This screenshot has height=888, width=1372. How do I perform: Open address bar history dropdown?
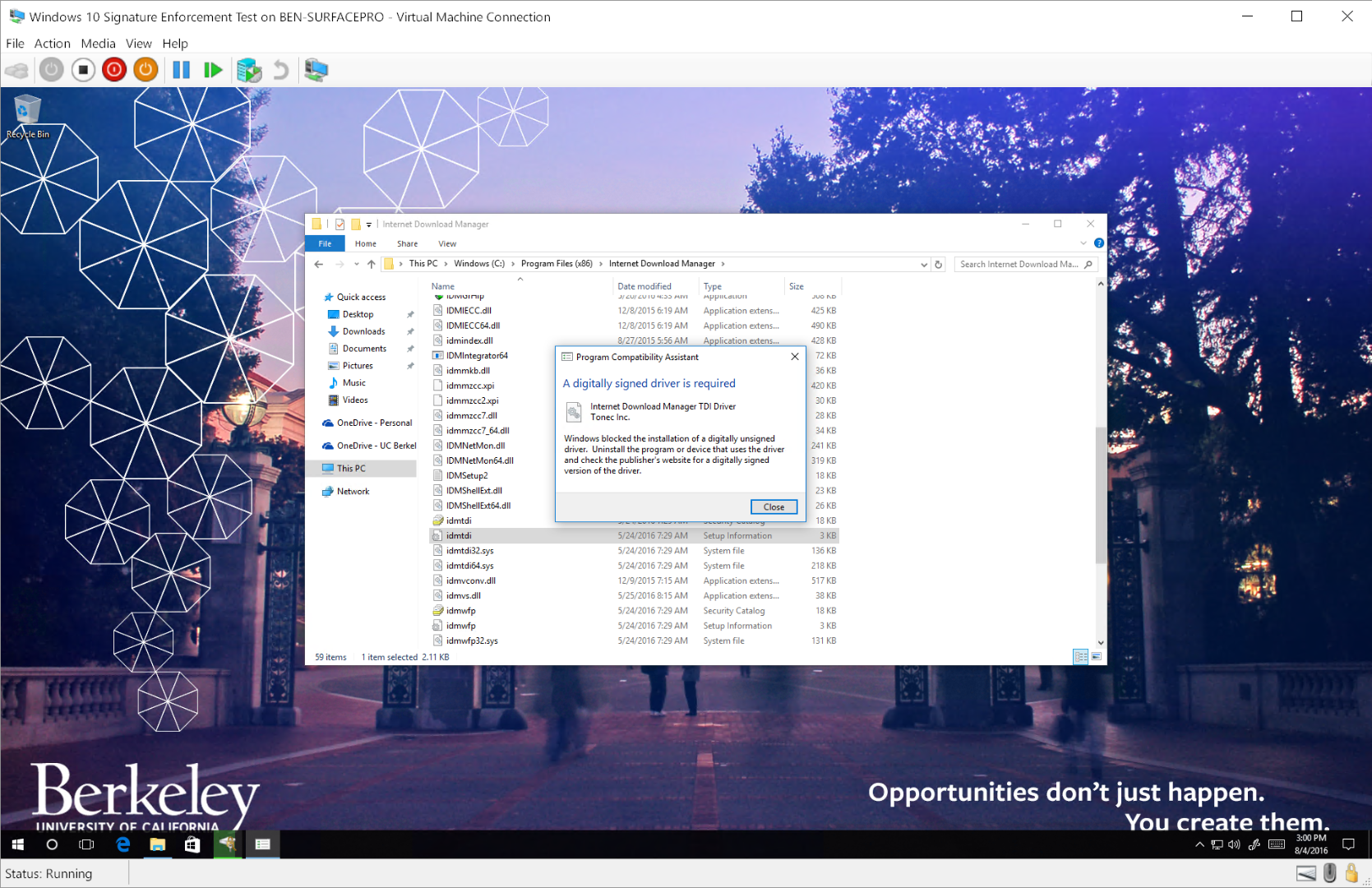(x=924, y=265)
